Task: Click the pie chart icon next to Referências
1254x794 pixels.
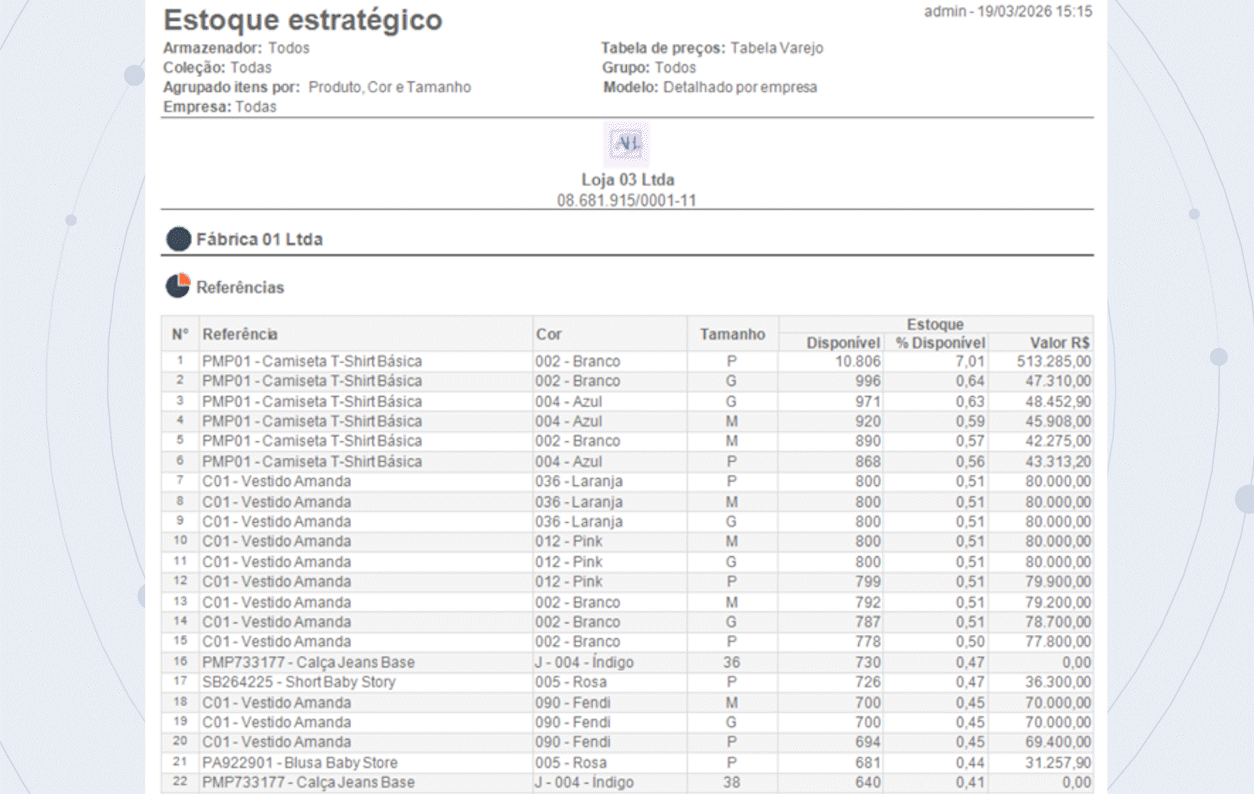Action: click(x=178, y=286)
